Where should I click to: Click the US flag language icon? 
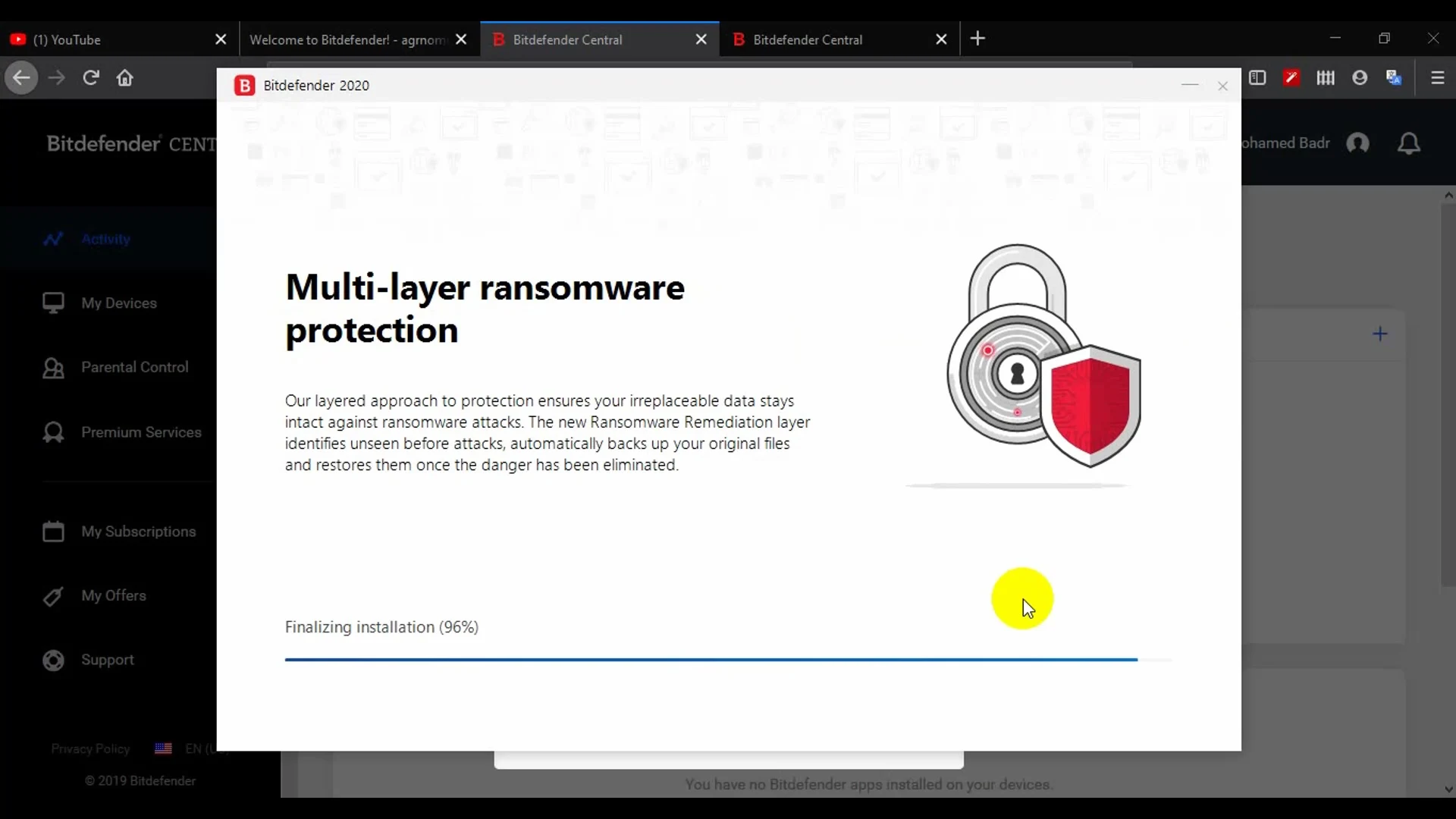[x=163, y=748]
